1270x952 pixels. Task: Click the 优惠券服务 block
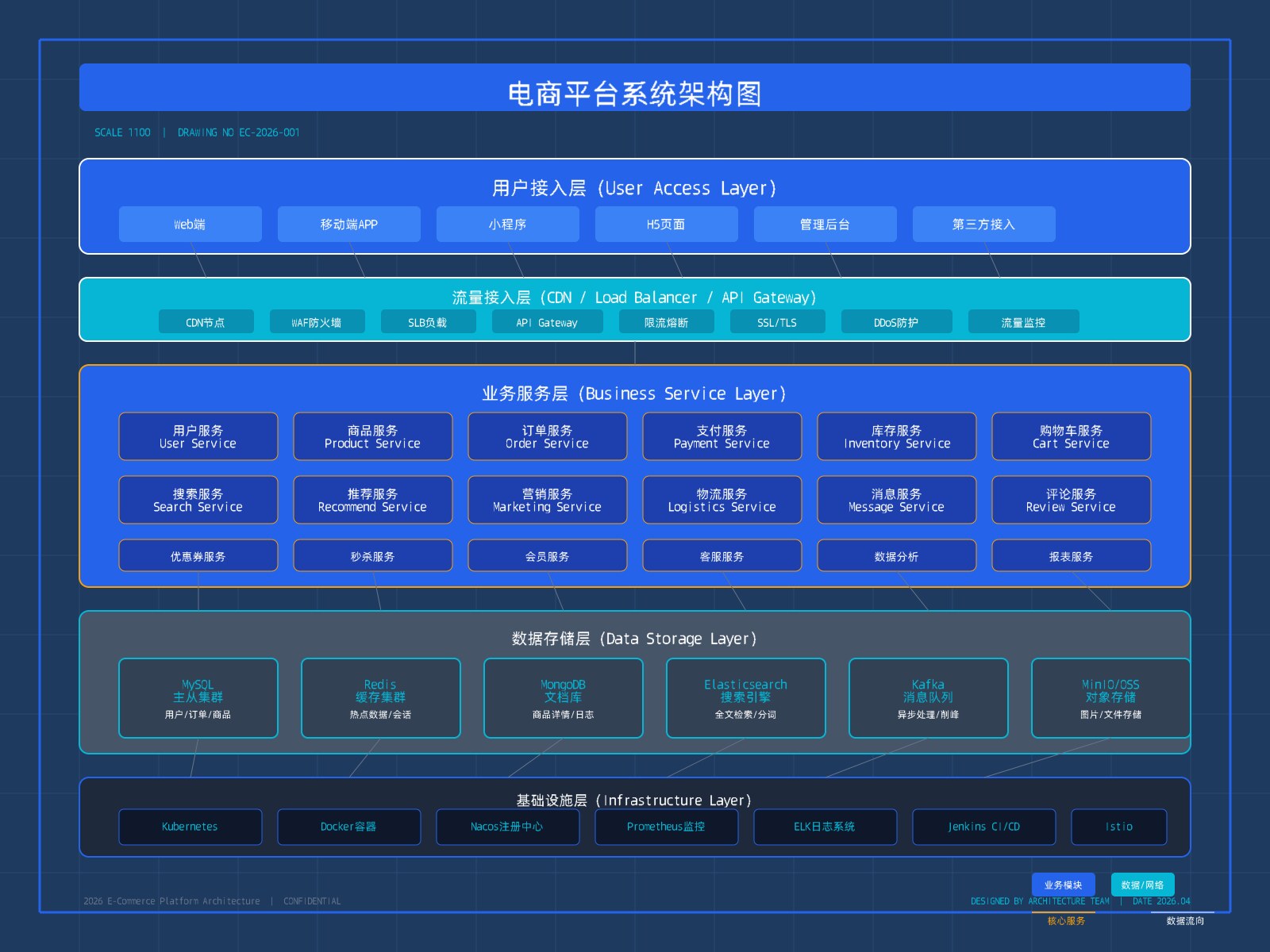[198, 555]
